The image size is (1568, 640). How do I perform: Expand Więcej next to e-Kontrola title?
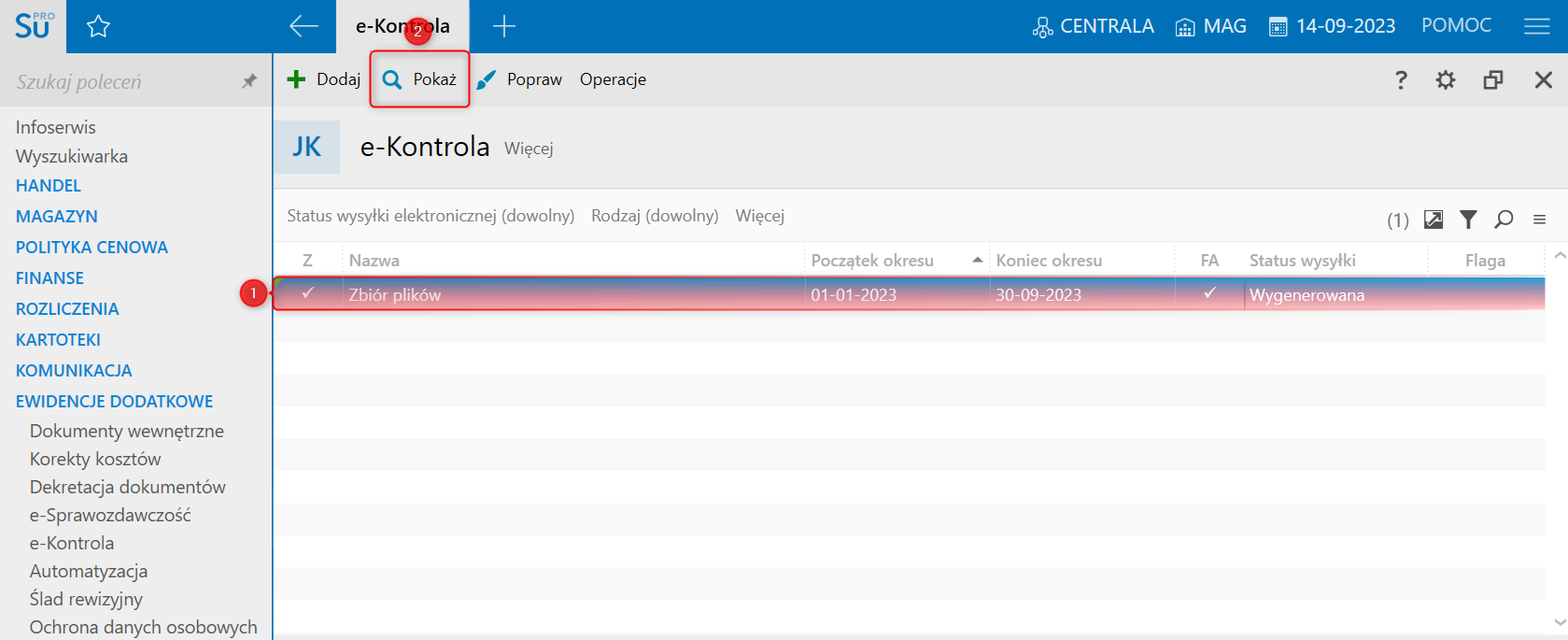tap(529, 149)
